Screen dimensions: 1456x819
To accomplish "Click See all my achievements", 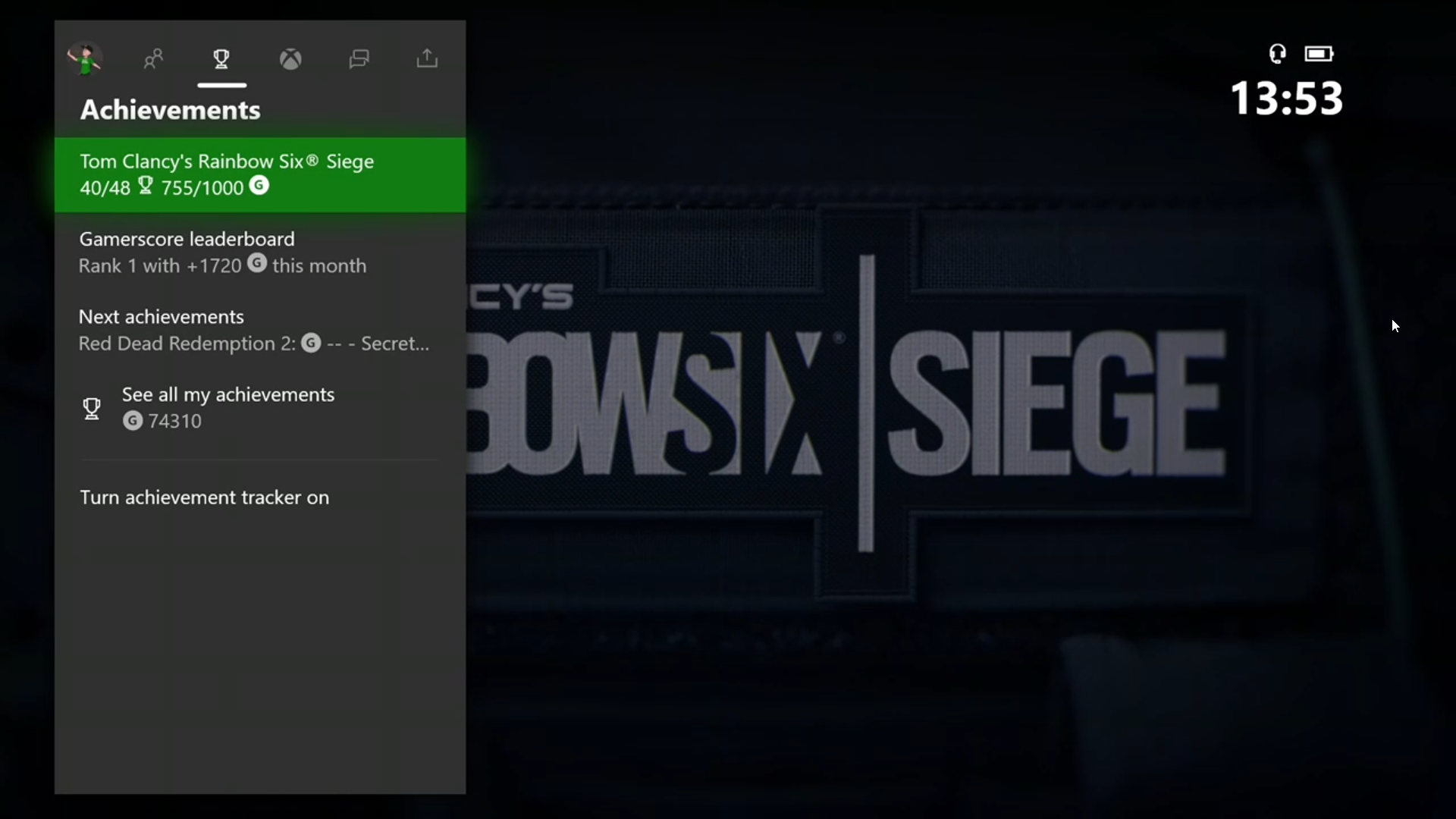I will click(x=260, y=408).
